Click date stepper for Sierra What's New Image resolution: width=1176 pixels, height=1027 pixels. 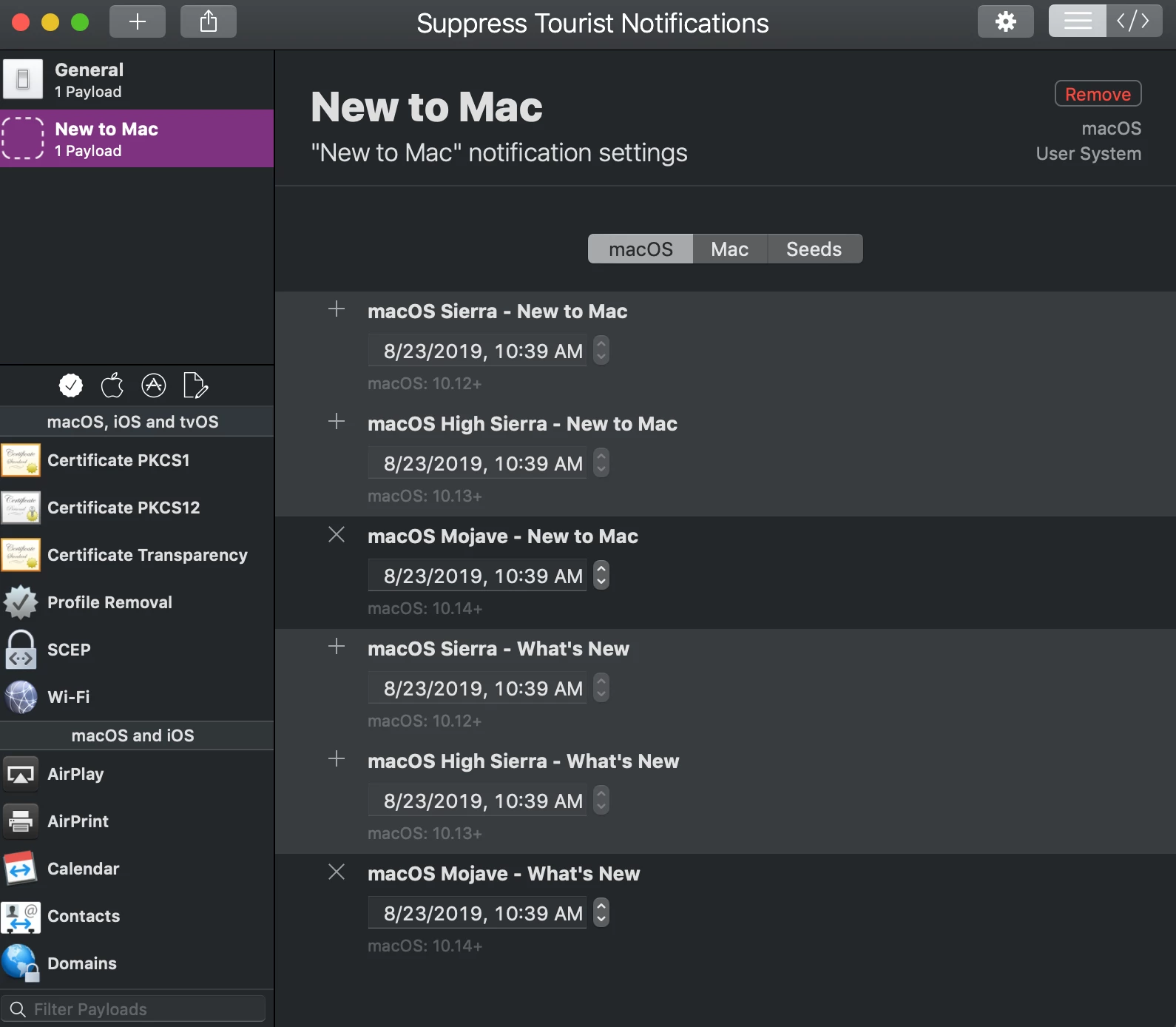click(601, 687)
